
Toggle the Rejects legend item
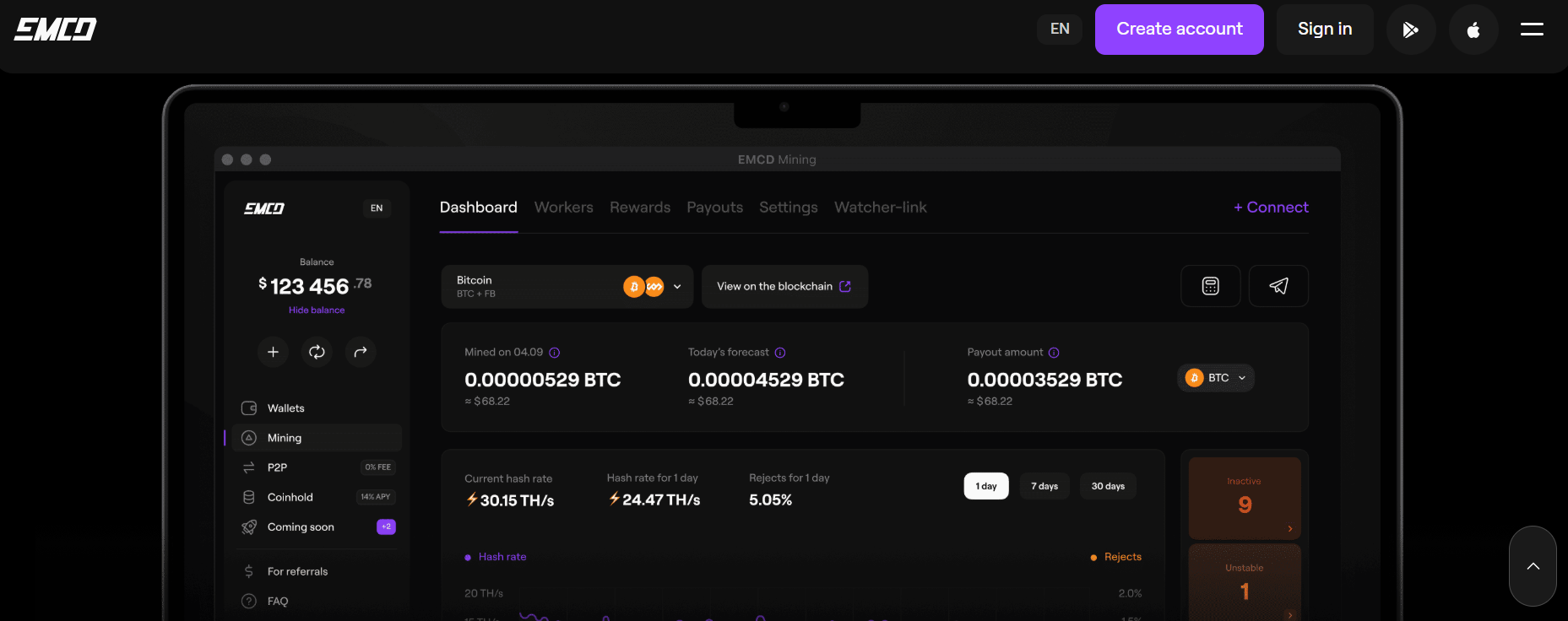coord(1116,557)
